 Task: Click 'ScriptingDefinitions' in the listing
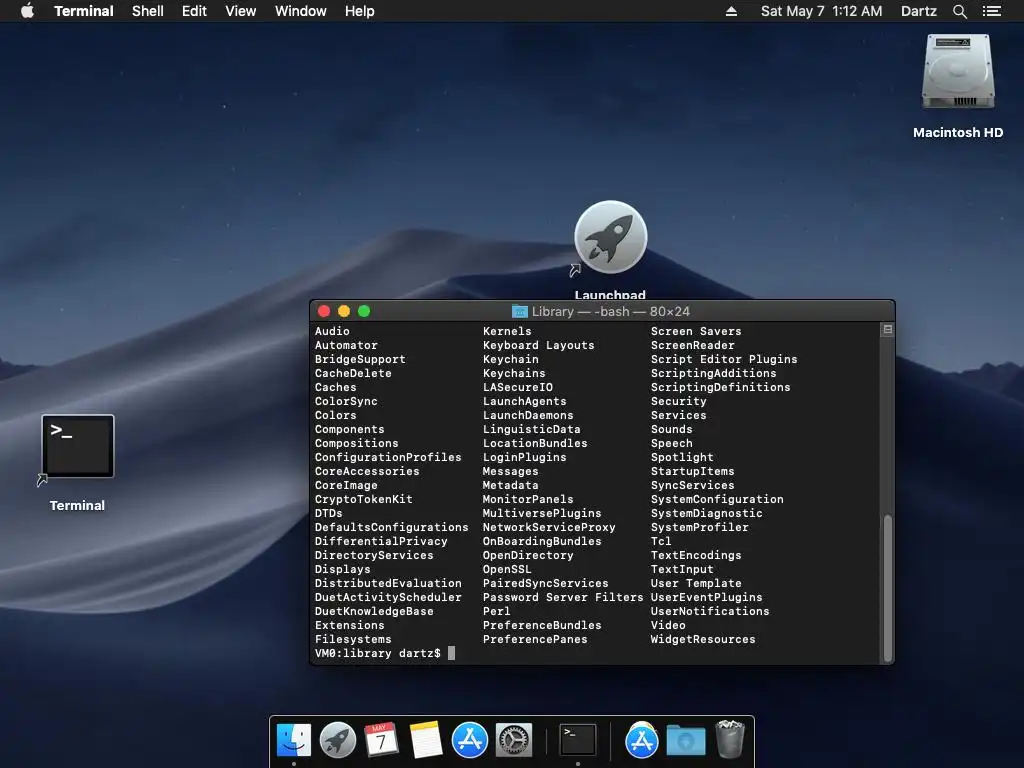721,387
